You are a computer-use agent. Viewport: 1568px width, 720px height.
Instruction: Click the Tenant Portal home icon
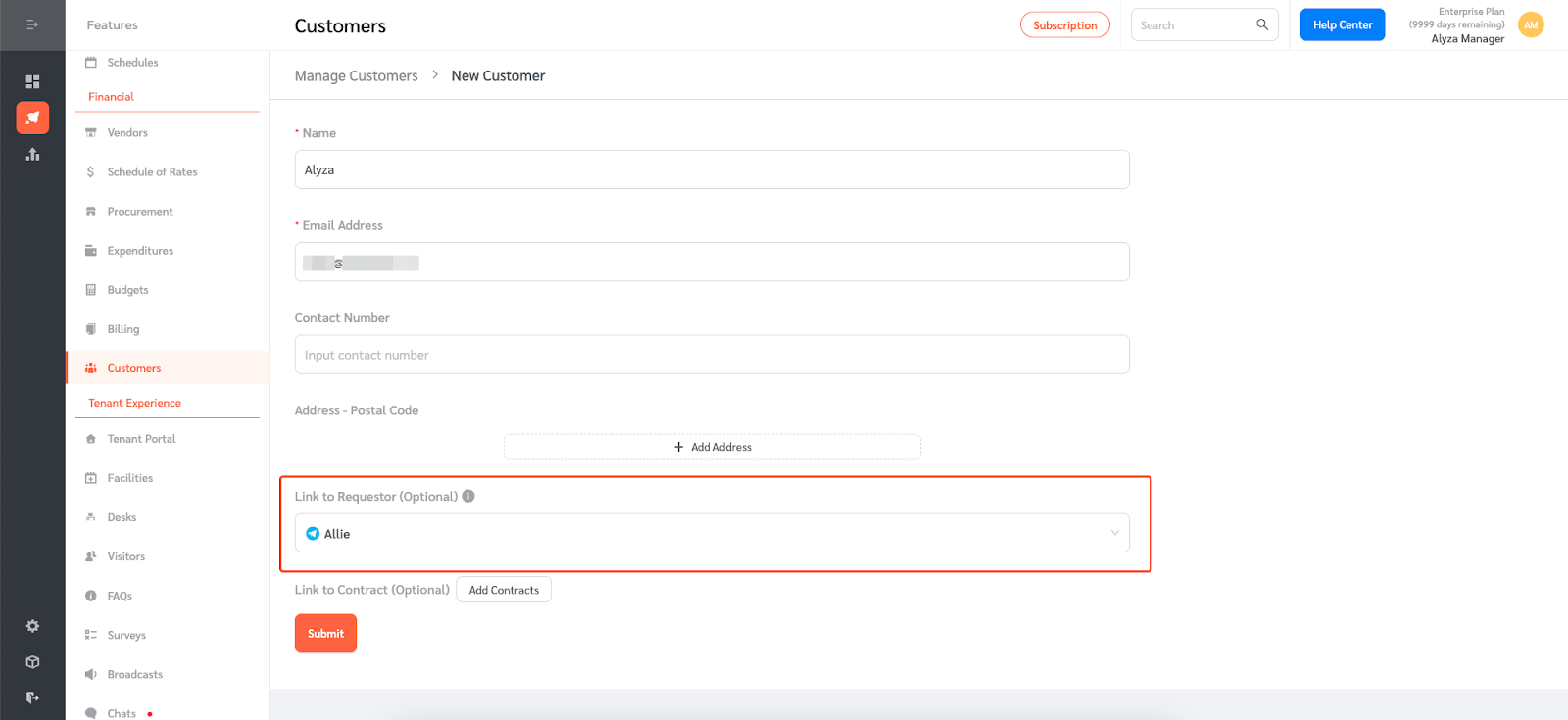(91, 439)
